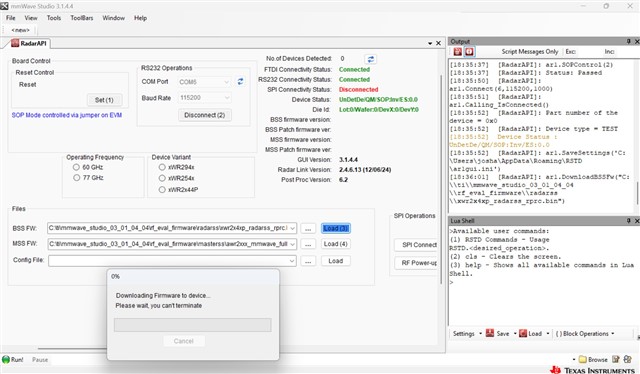Screen dimensions: 640x374
Task: Click the Pause control in status bar
Action: click(40, 360)
